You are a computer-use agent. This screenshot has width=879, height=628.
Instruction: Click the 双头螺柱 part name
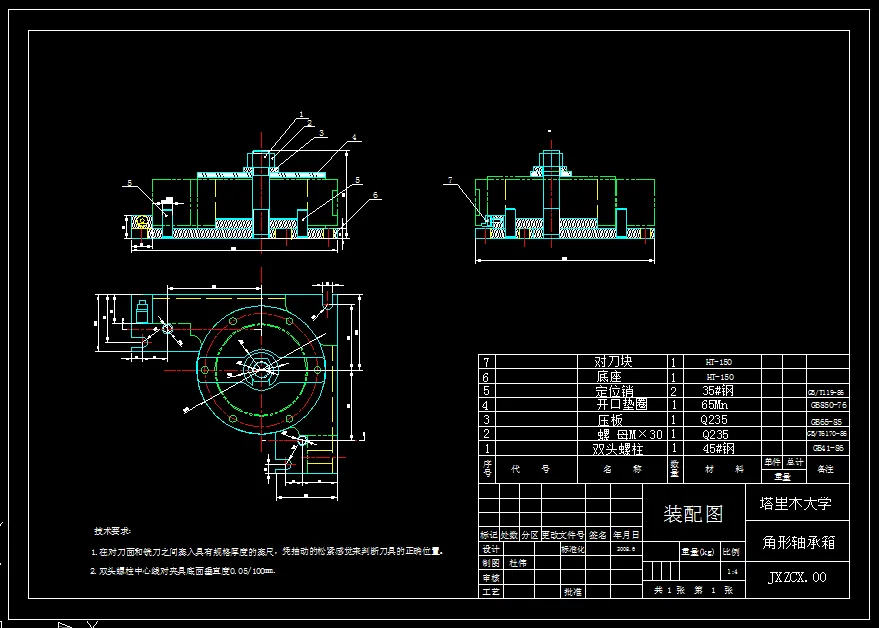click(x=618, y=449)
